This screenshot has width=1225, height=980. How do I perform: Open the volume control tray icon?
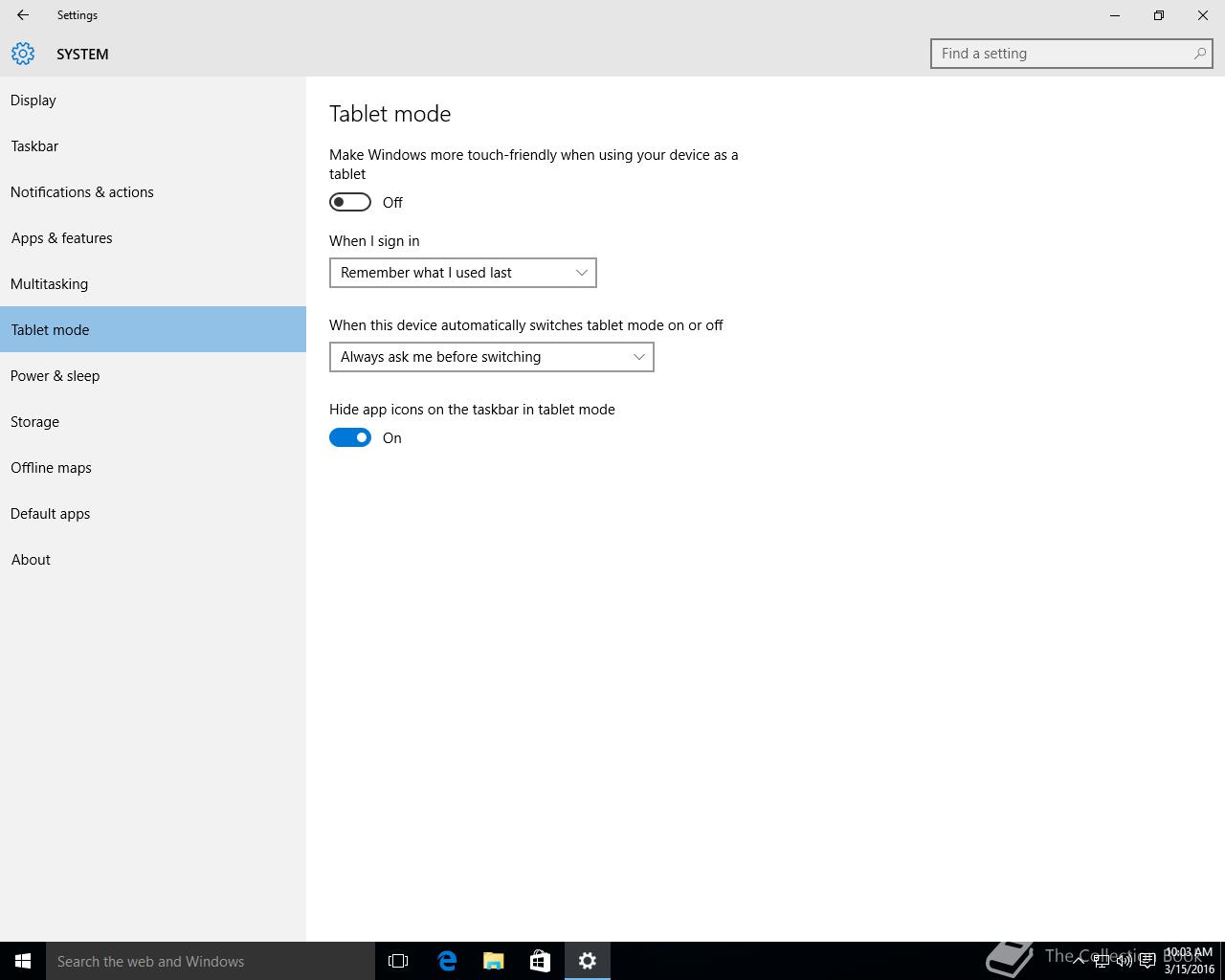(x=1124, y=961)
